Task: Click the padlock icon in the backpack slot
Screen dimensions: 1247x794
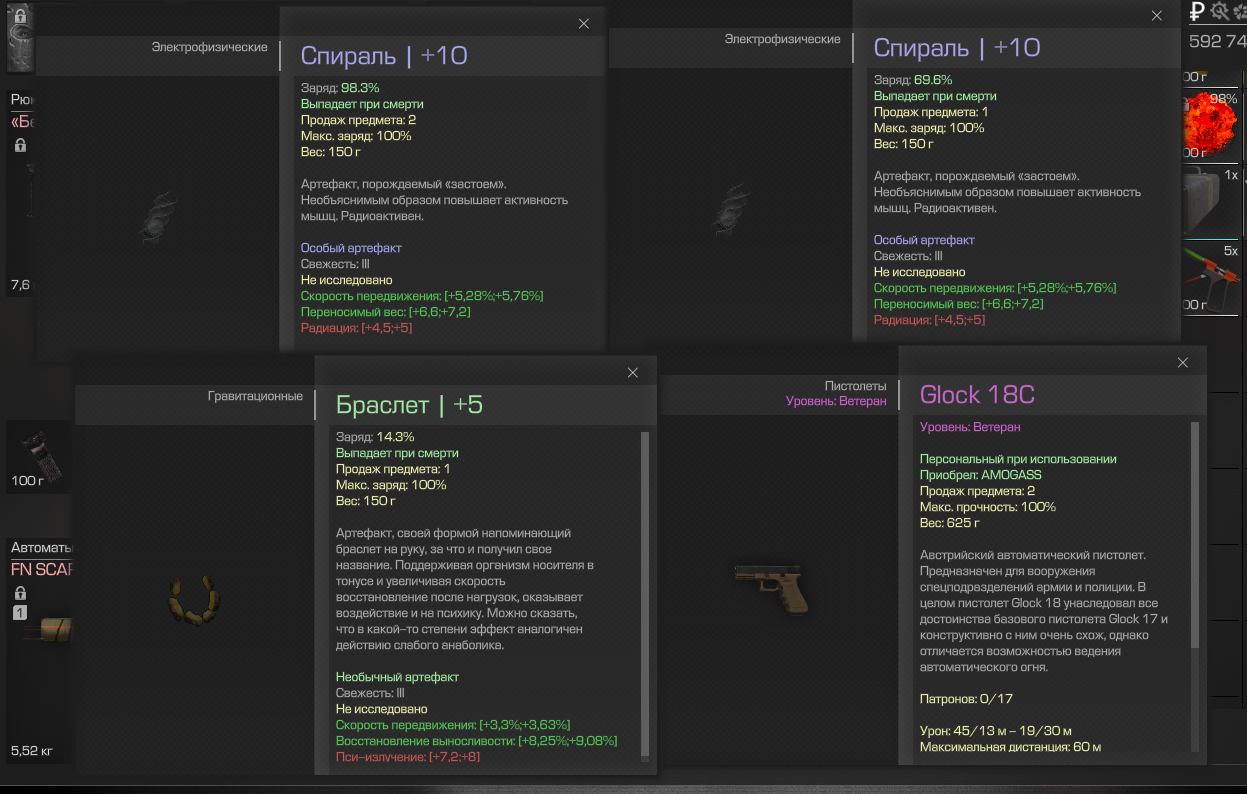Action: tap(20, 145)
